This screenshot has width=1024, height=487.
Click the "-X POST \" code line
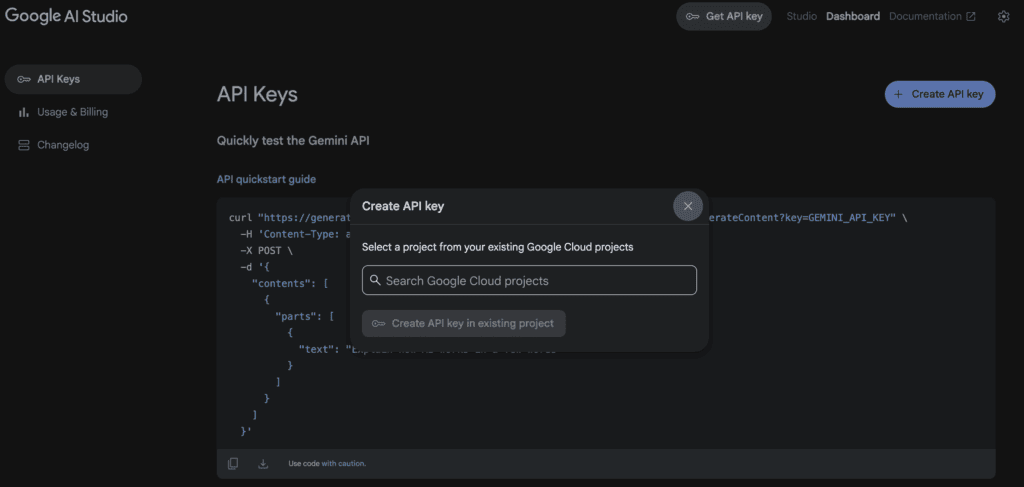click(x=265, y=251)
